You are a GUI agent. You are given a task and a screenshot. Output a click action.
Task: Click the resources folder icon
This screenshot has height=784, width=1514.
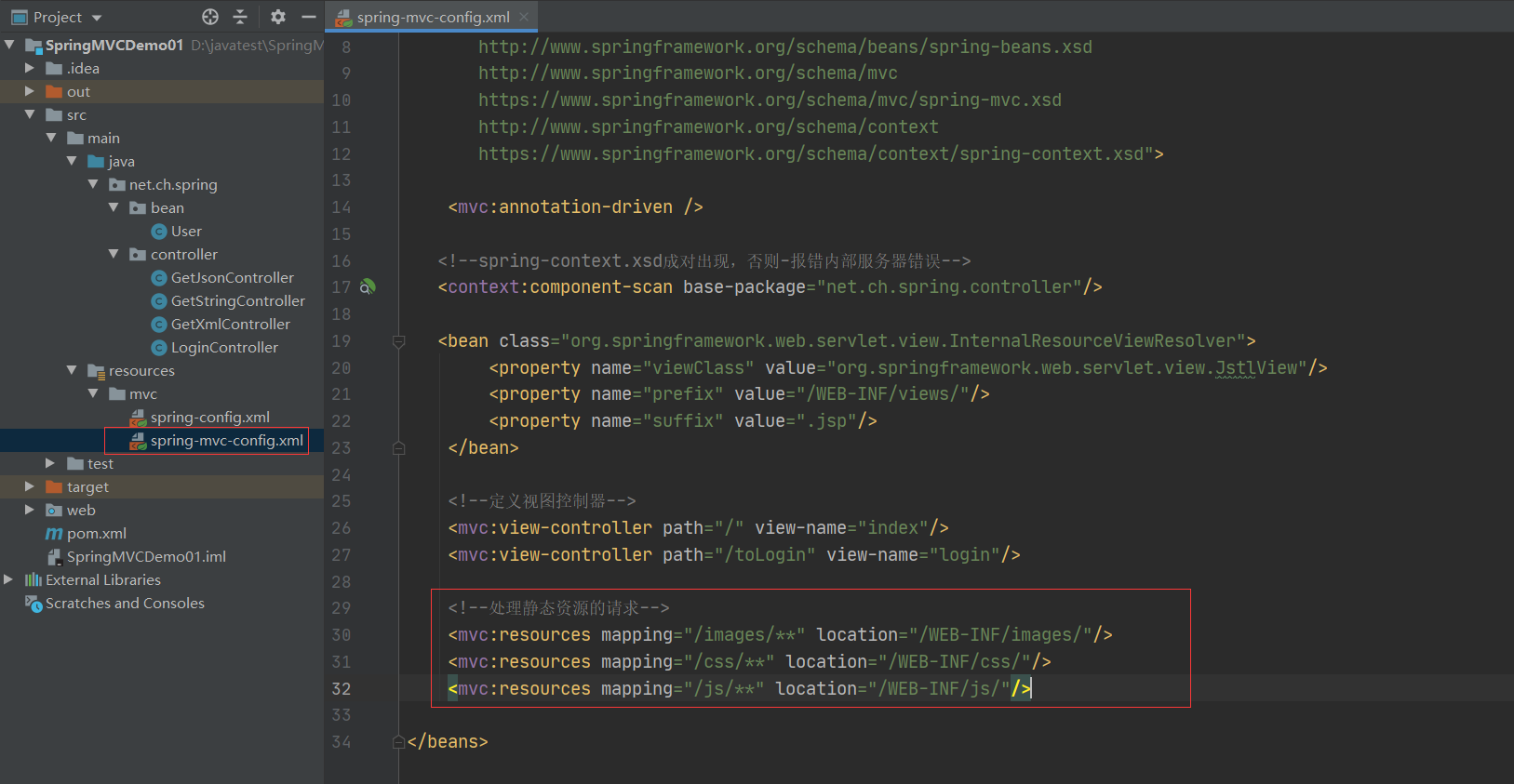click(x=96, y=371)
